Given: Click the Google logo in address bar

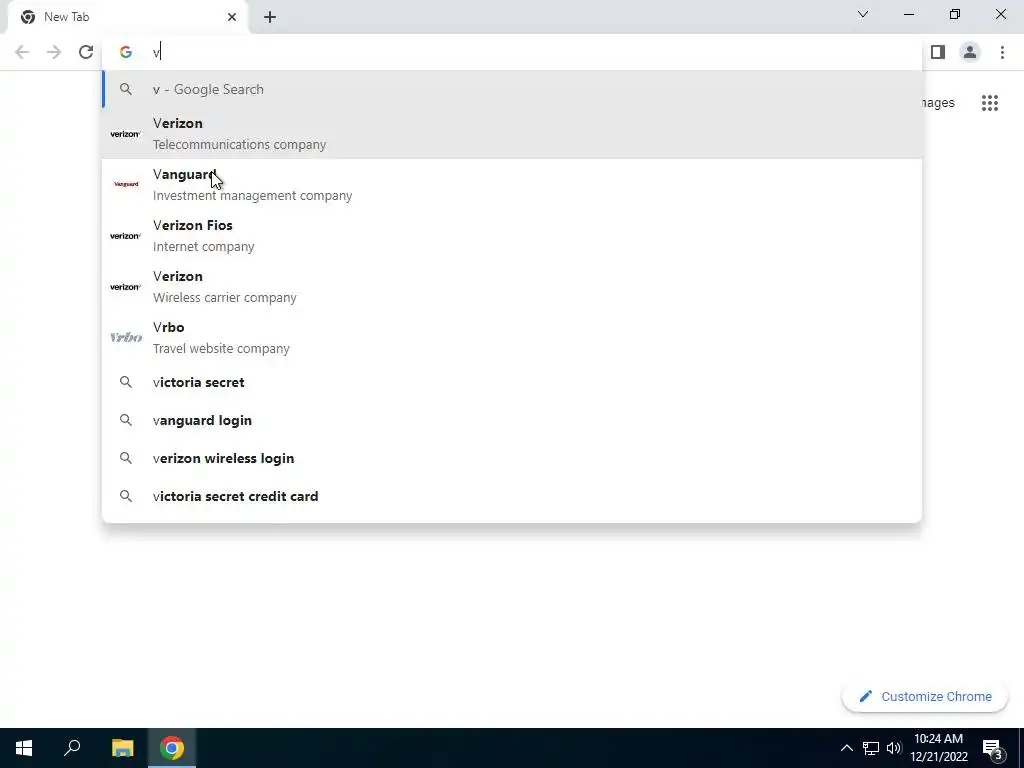Looking at the screenshot, I should click(x=126, y=52).
